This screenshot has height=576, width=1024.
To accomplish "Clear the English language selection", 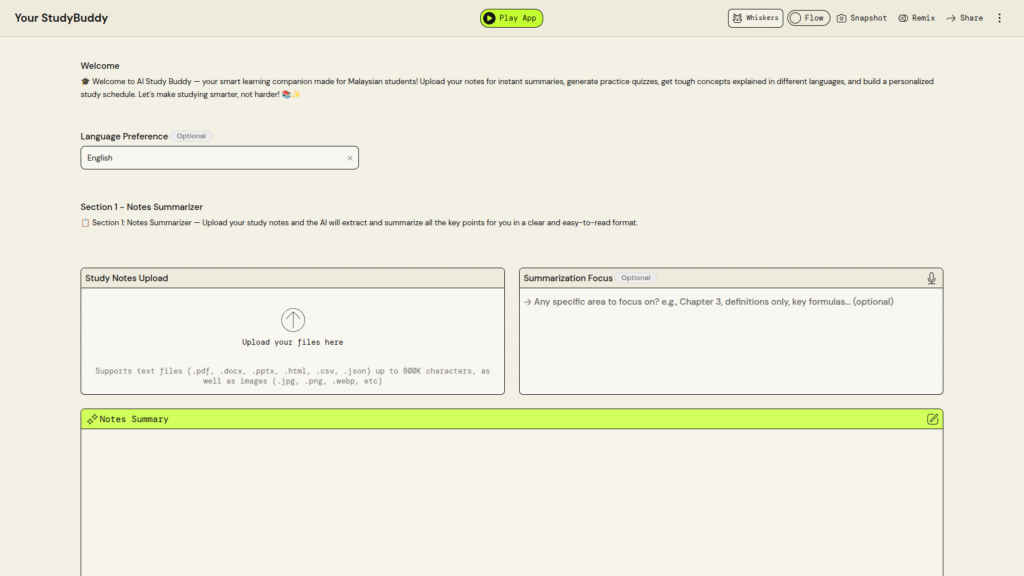I will click(350, 158).
